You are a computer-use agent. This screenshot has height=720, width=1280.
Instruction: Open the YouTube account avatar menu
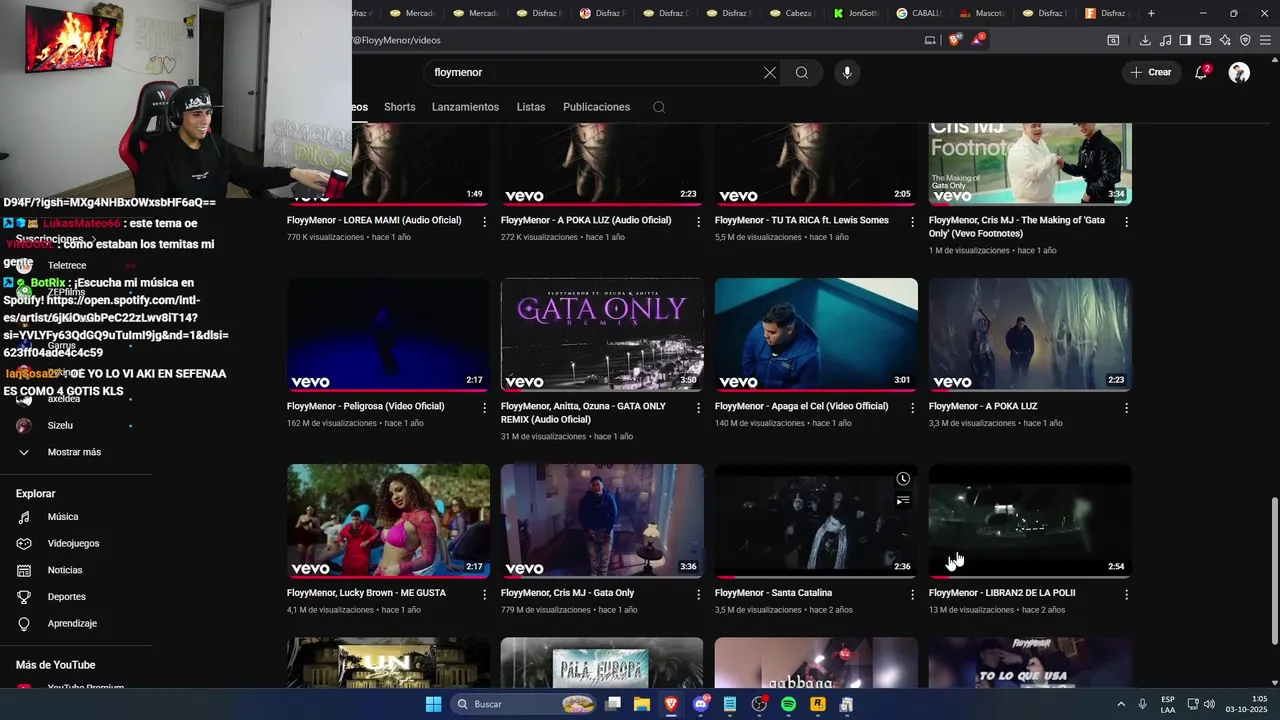click(1239, 72)
